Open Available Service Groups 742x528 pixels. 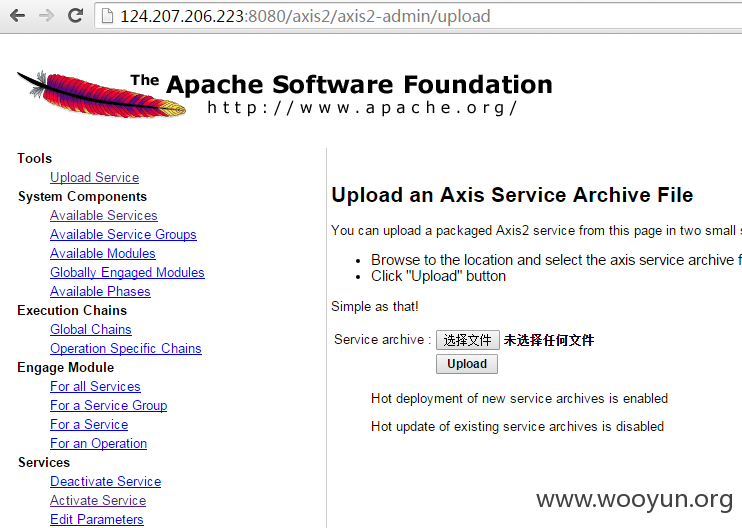124,234
